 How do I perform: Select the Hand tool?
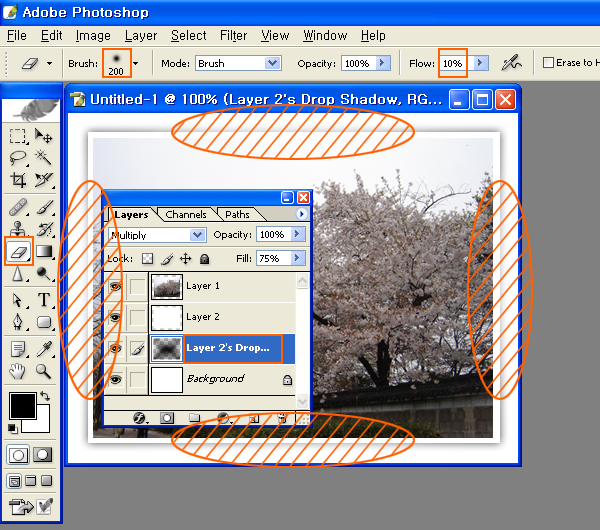(18, 371)
